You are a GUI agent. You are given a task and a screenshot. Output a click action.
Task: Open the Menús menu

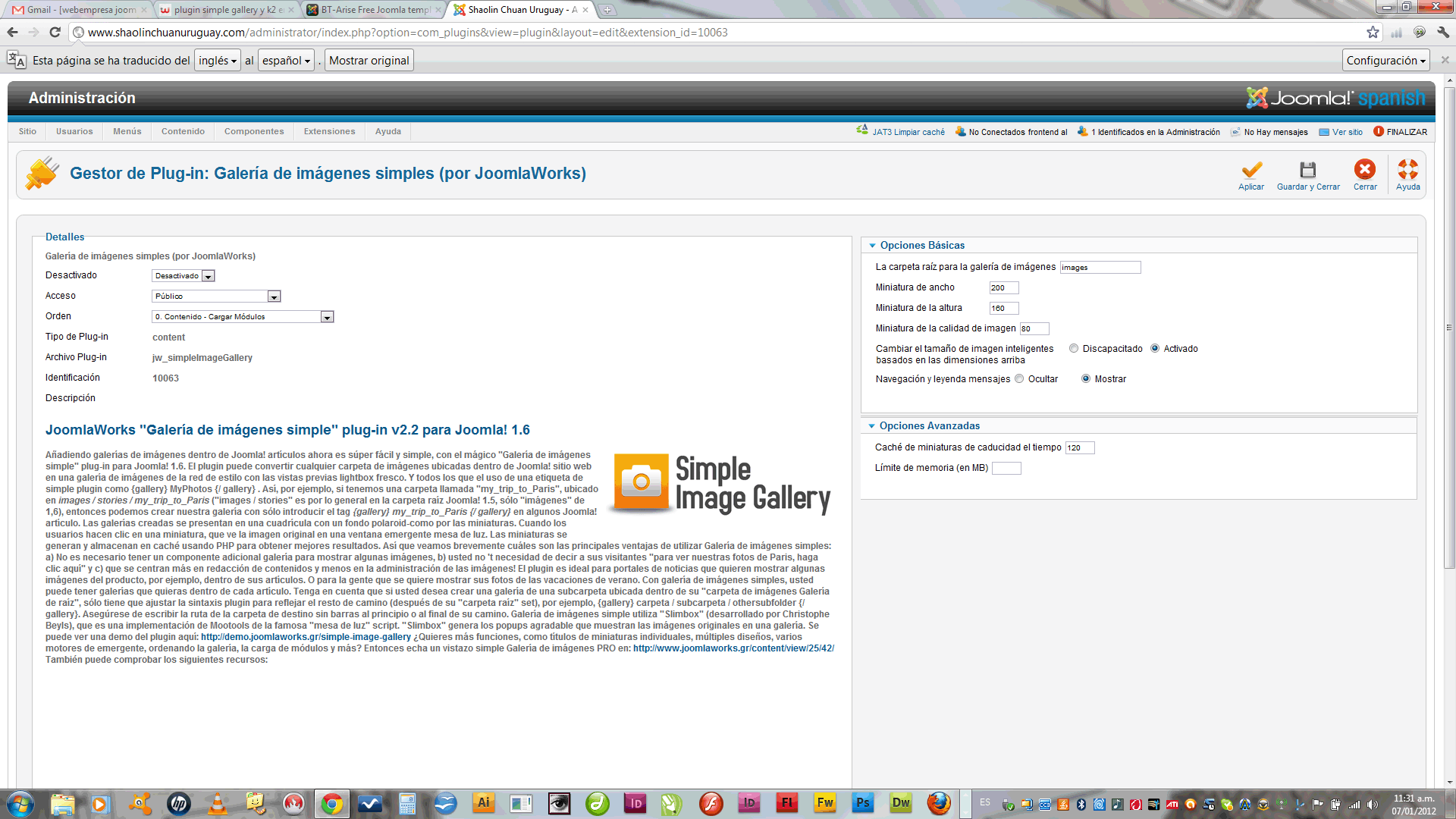click(127, 131)
